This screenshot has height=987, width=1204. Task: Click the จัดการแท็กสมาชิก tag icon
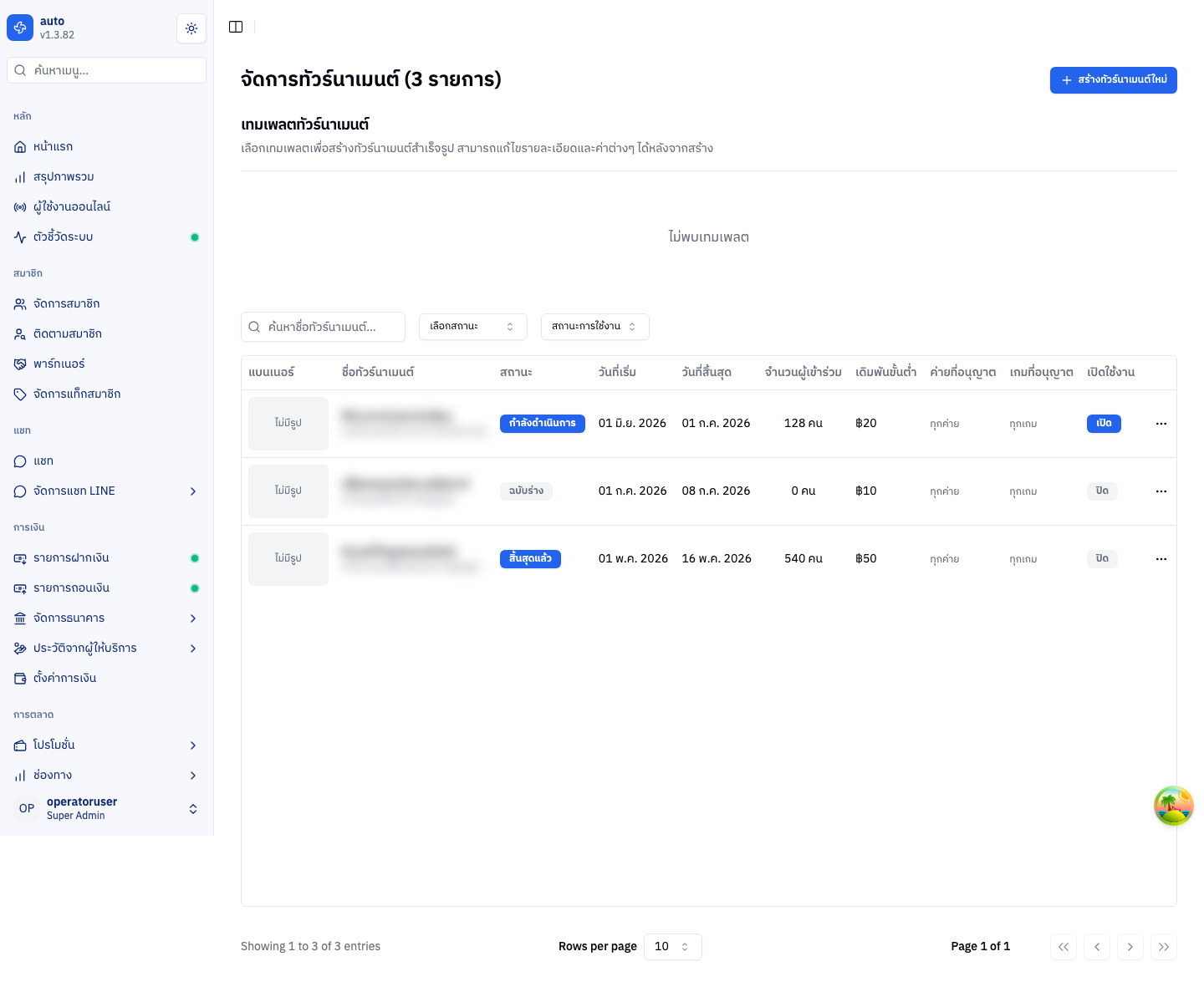click(20, 394)
